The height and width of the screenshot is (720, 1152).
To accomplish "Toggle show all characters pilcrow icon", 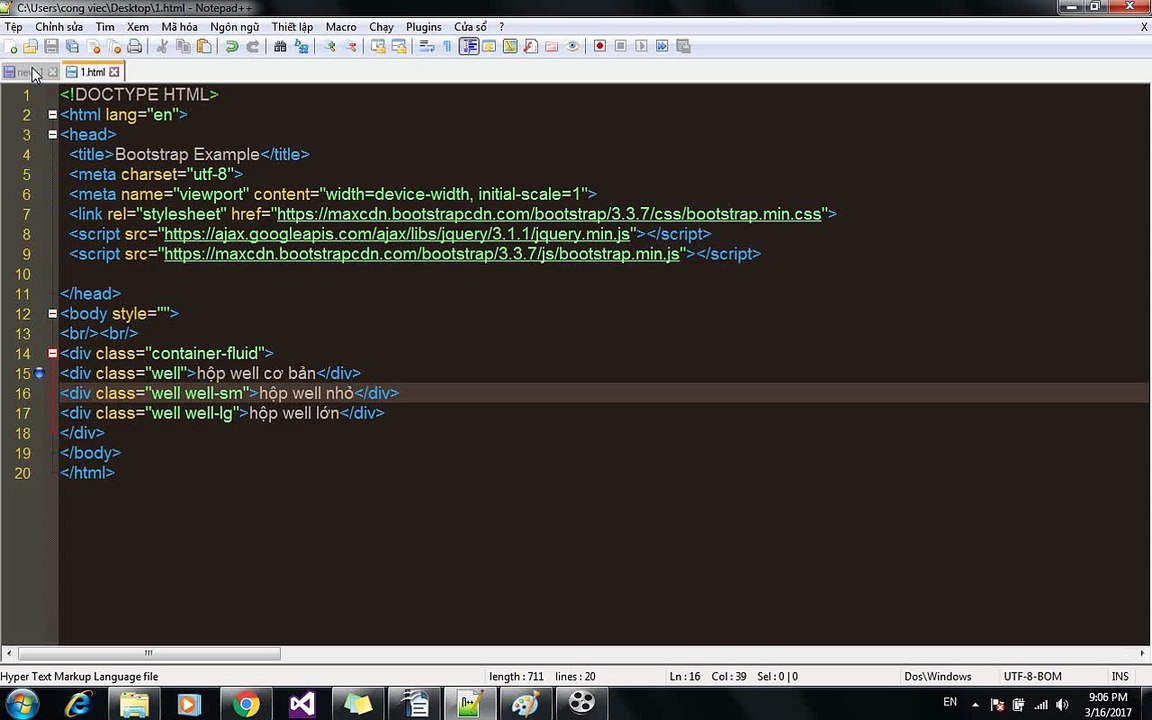I will point(447,46).
